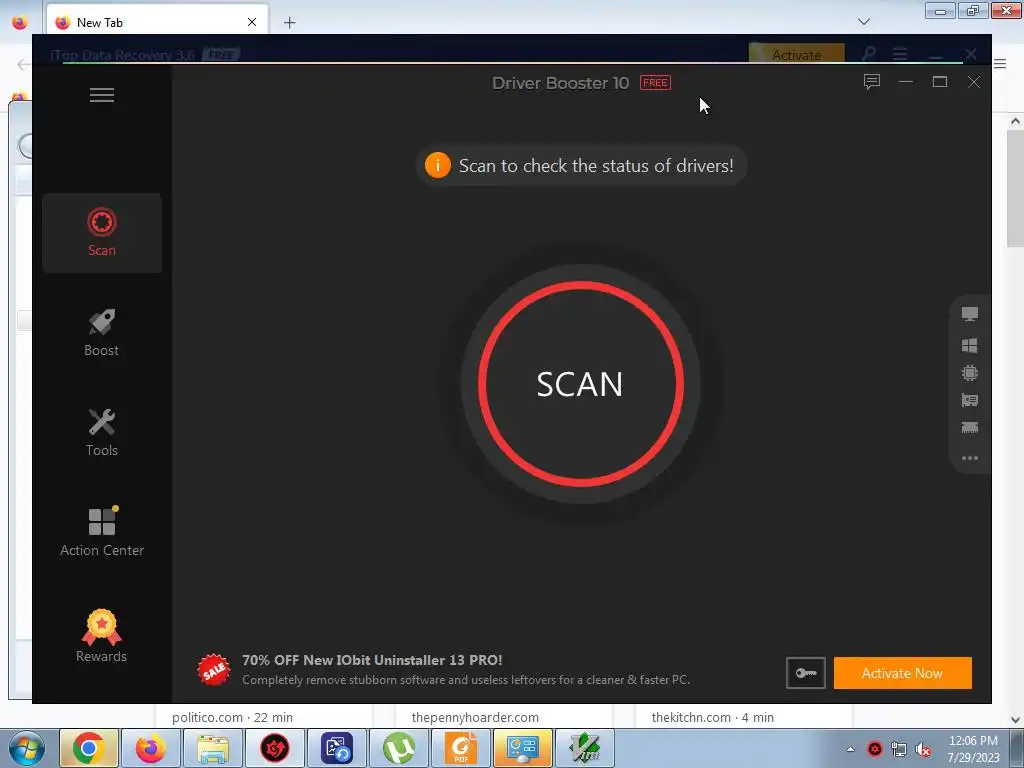Screen dimensions: 1024x768
Task: Switch to Firefox in the taskbar
Action: click(151, 748)
